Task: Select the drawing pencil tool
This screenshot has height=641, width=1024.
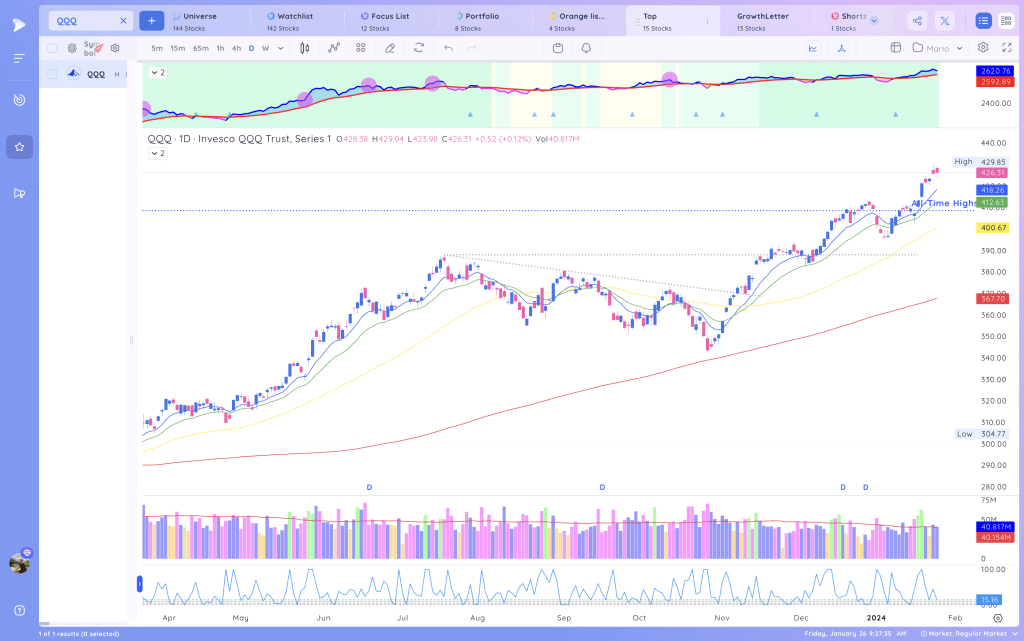Action: click(390, 48)
